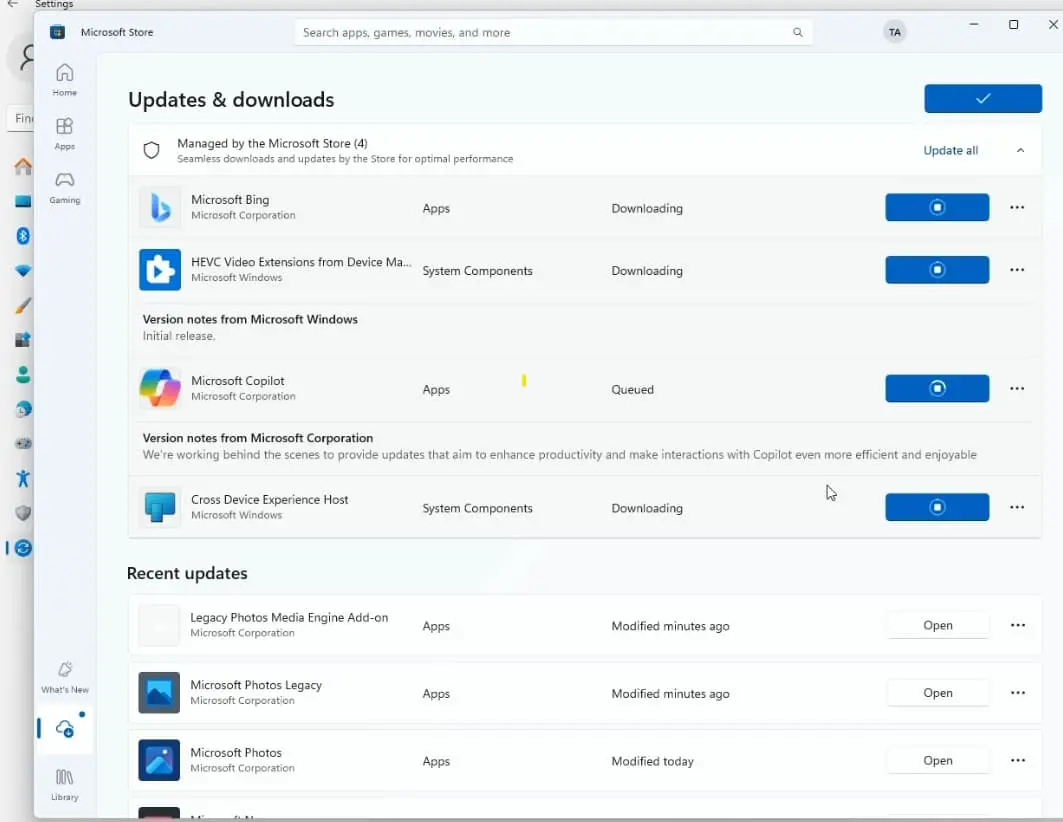Click the Cross Device Experience Host icon
This screenshot has height=822, width=1063.
160,507
